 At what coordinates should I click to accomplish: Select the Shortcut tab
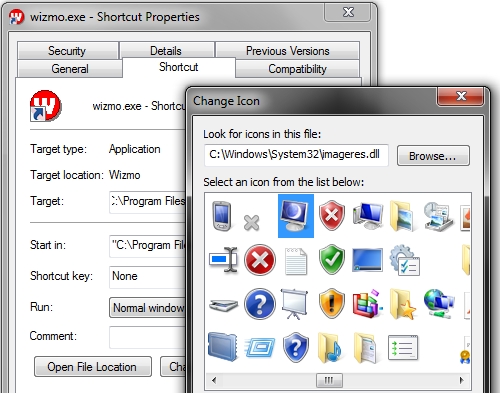pos(179,67)
